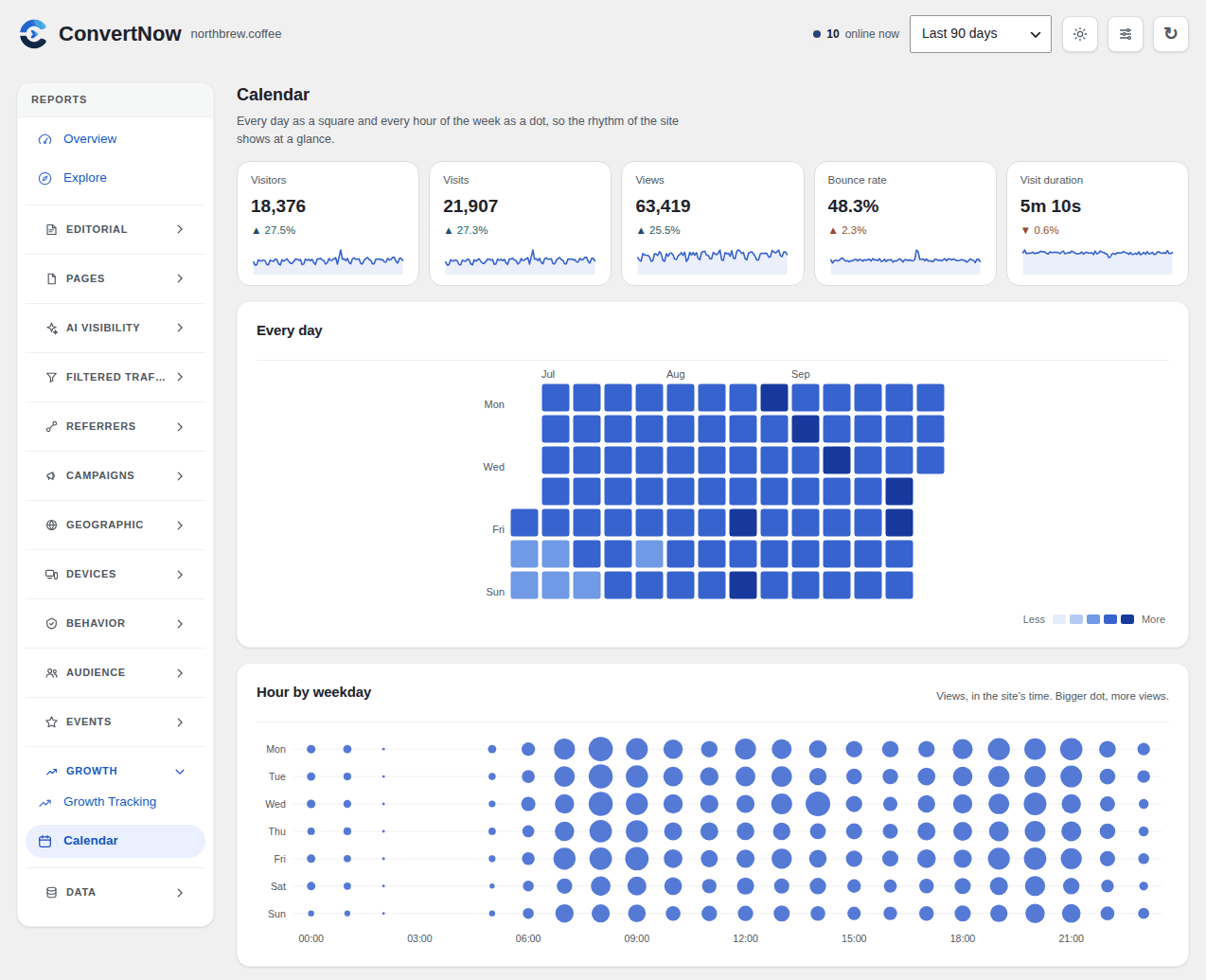Expand the Editorial section

tap(115, 229)
